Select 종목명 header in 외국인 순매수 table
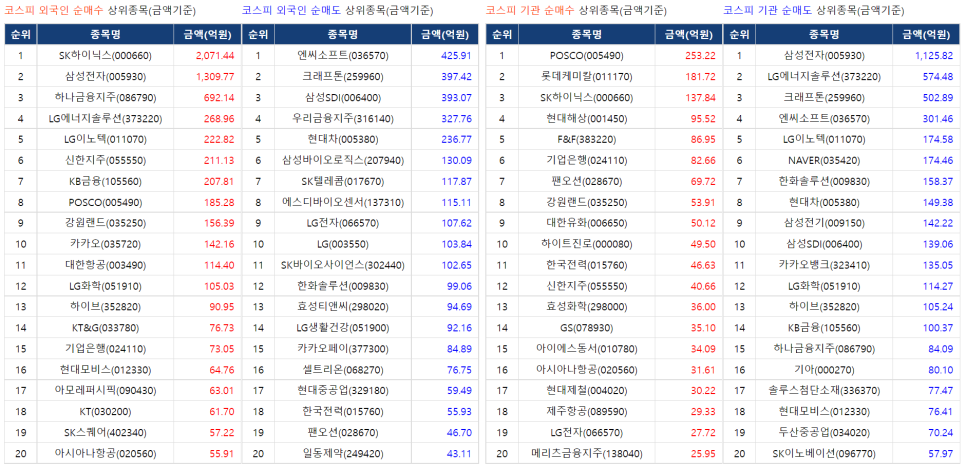Viewport: 966px width, 467px height. pos(105,34)
